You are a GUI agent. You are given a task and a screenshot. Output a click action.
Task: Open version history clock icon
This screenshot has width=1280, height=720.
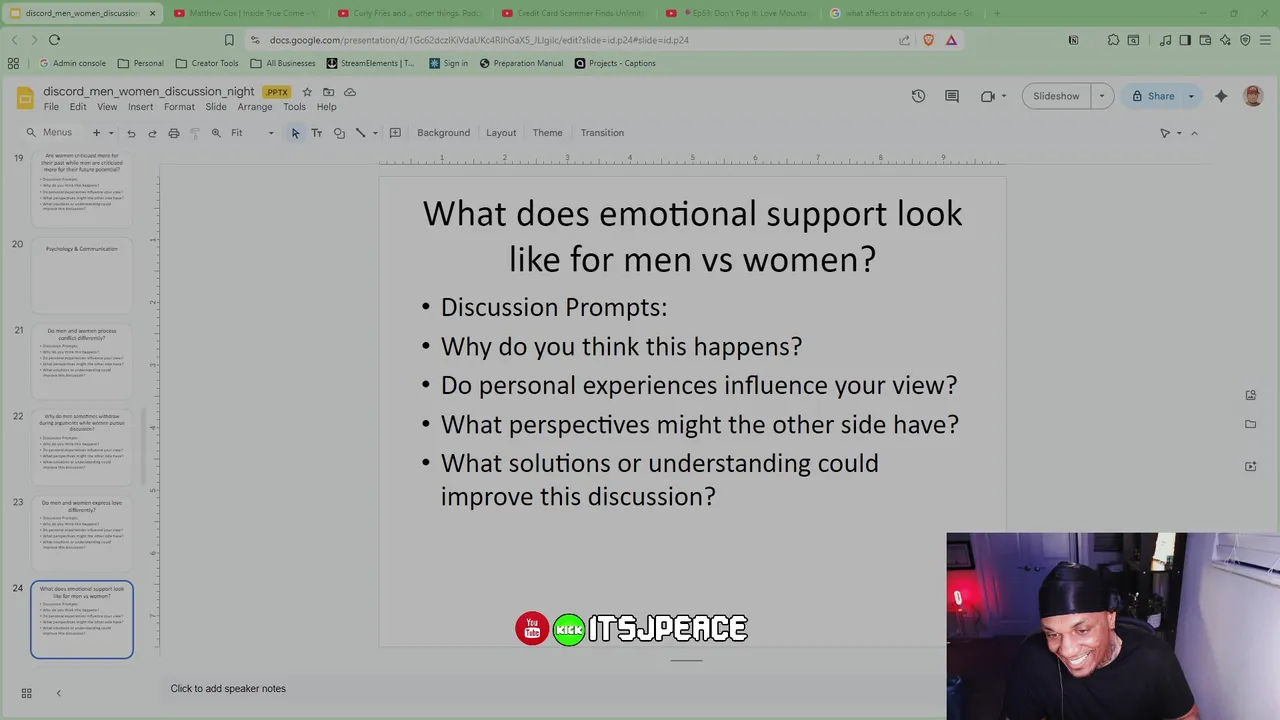click(918, 96)
